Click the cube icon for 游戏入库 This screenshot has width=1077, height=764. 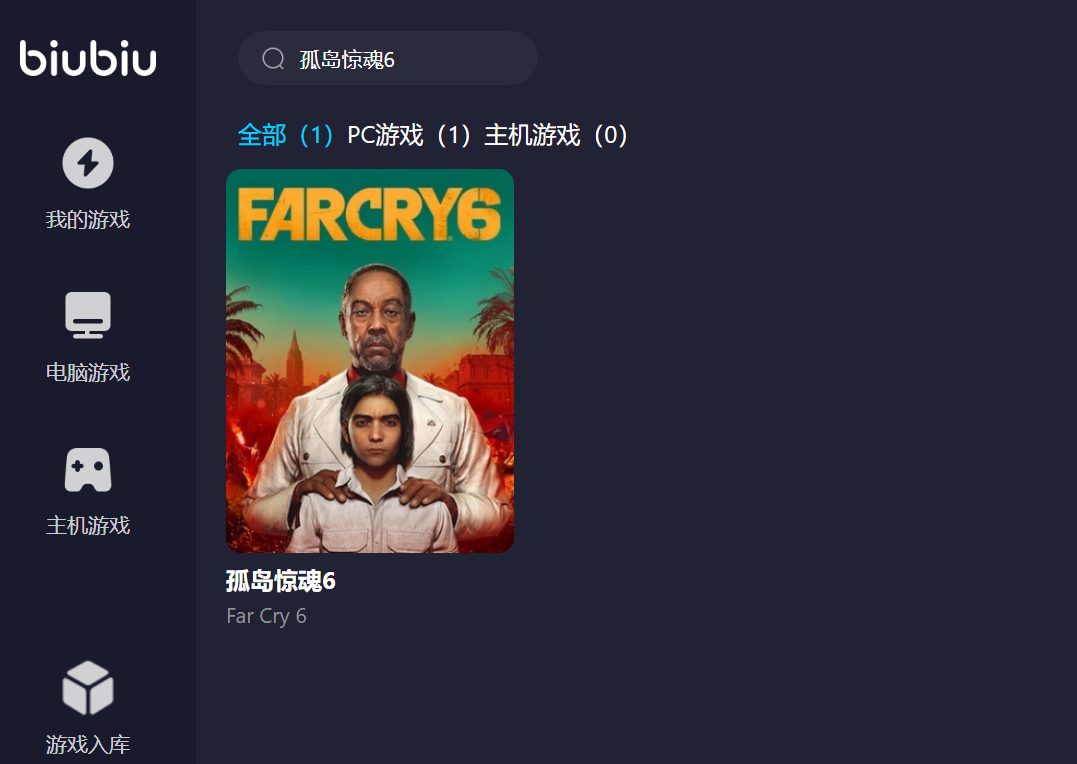(88, 688)
